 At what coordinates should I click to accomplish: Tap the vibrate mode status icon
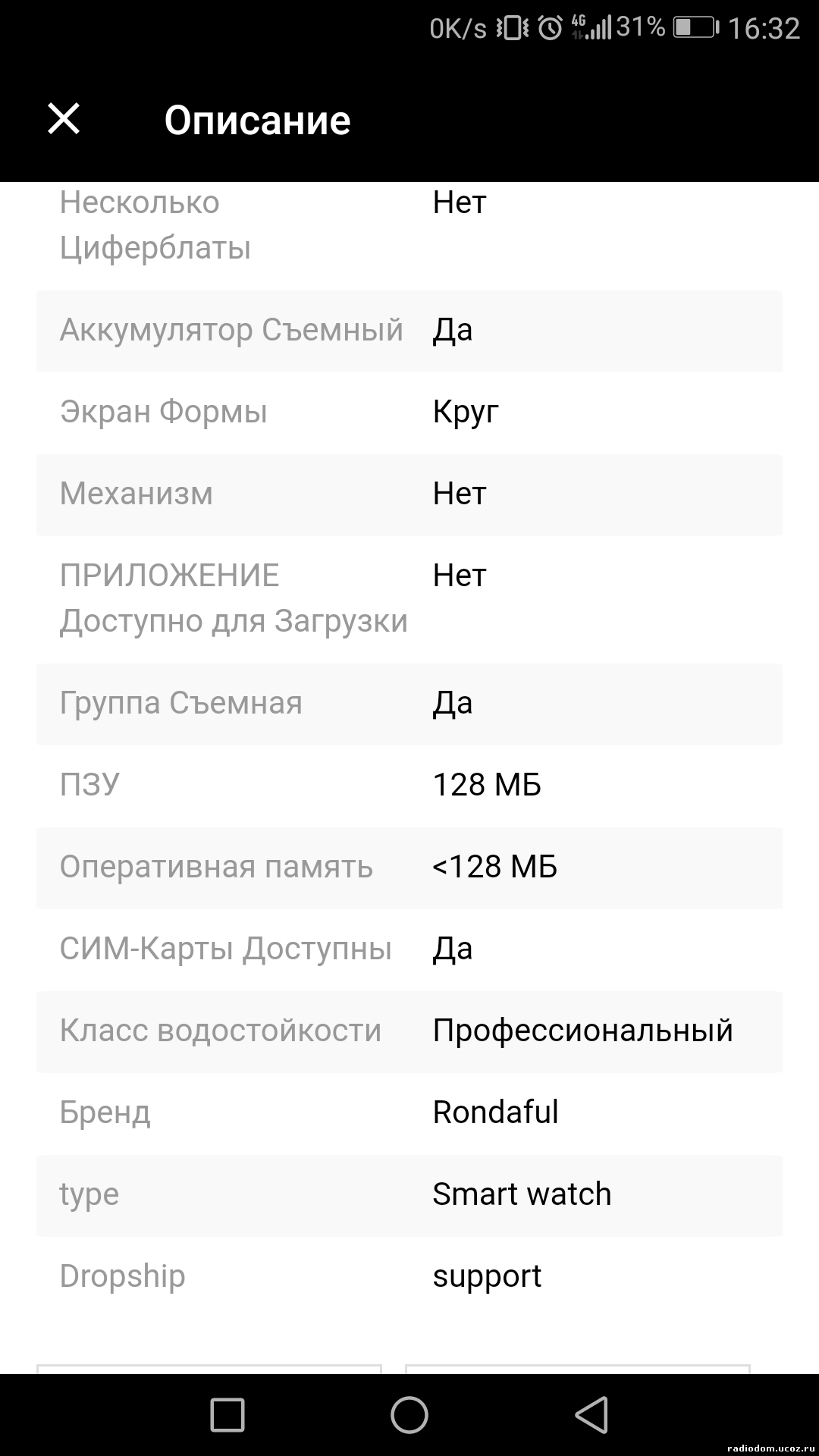513,29
